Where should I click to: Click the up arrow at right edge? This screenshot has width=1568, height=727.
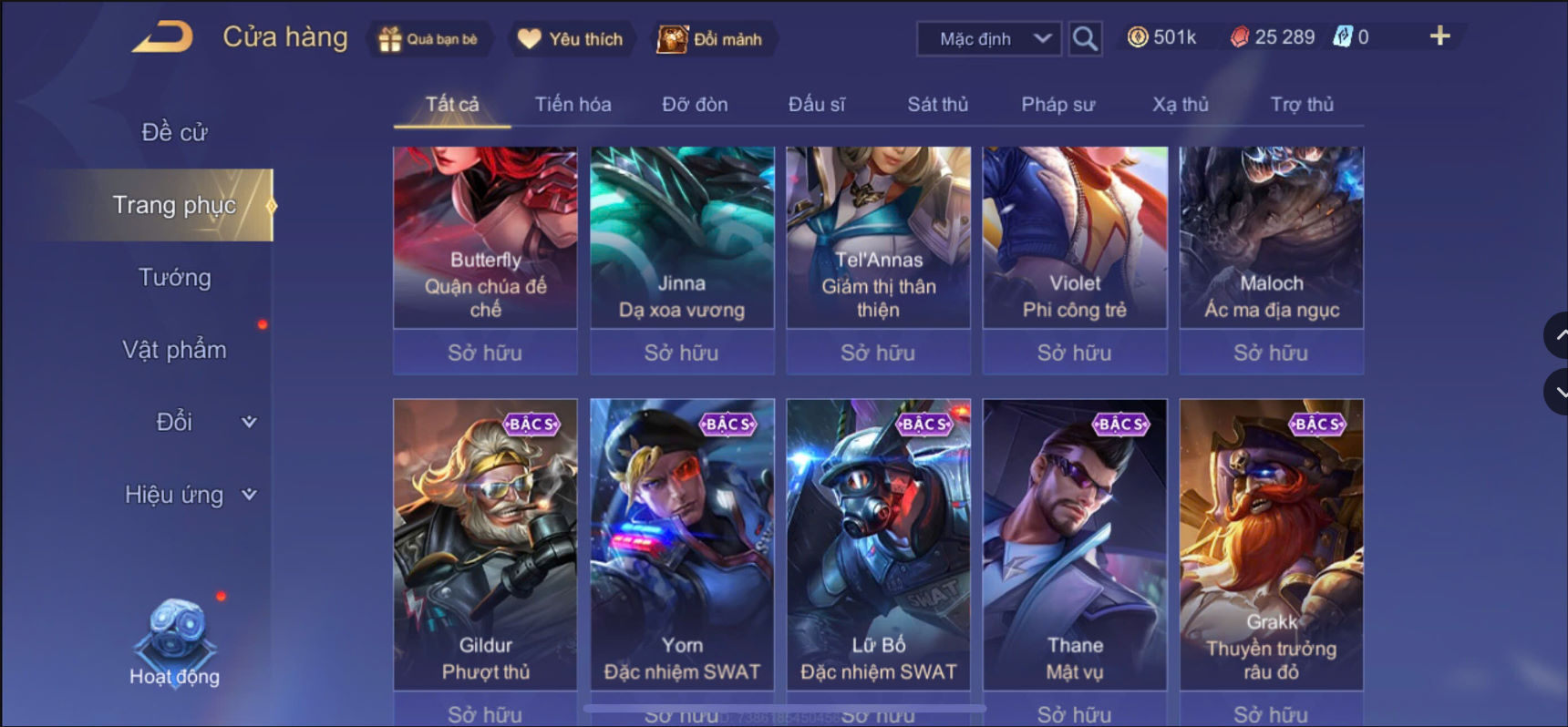pos(1557,335)
